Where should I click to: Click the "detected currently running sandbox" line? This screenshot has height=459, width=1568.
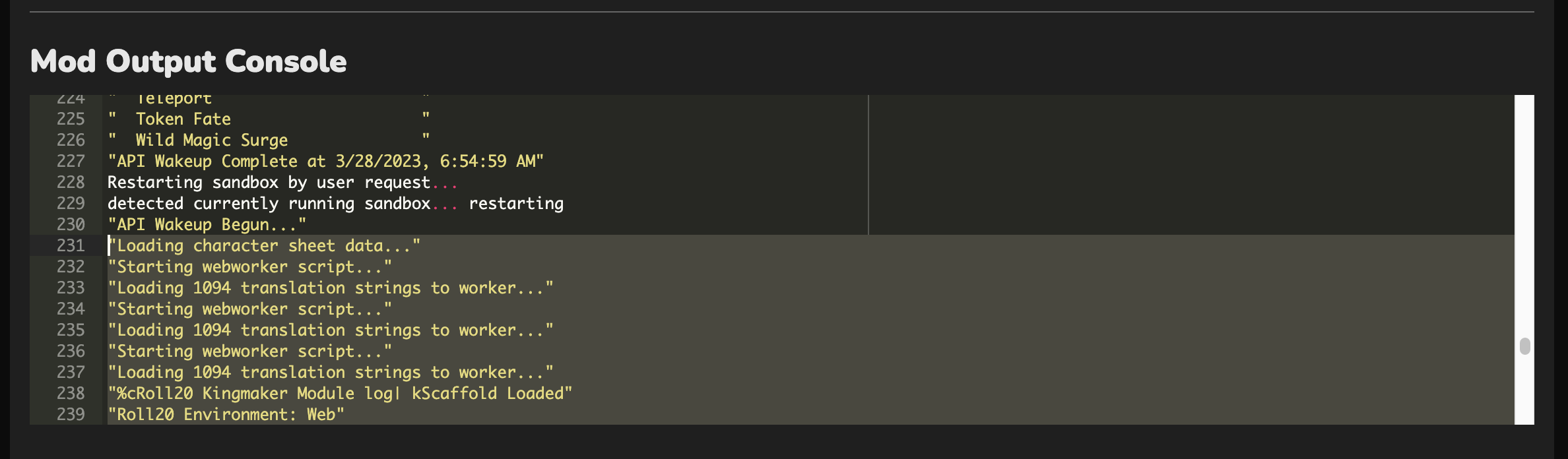pos(336,203)
